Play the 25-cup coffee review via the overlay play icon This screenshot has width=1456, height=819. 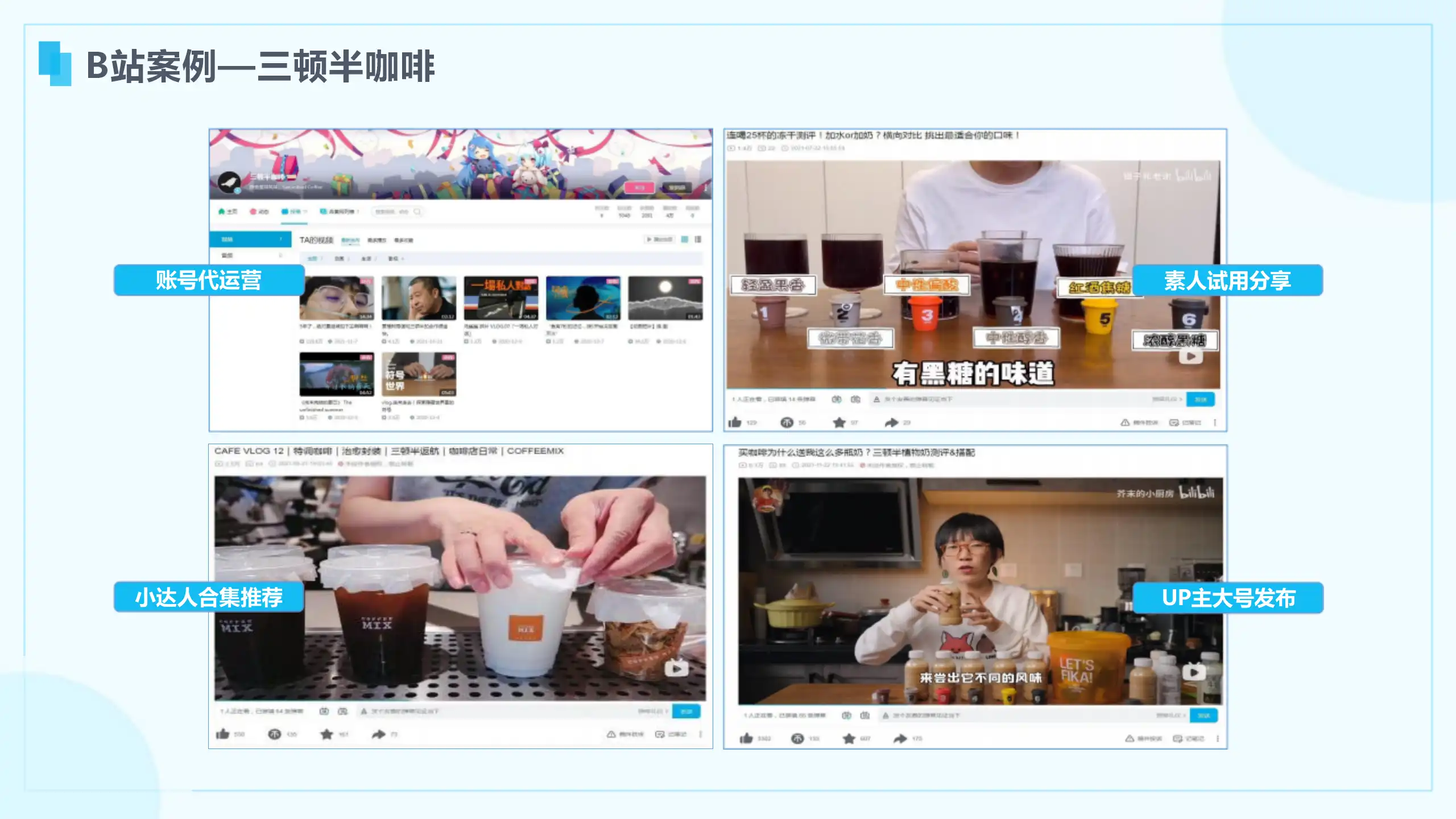[x=1191, y=357]
